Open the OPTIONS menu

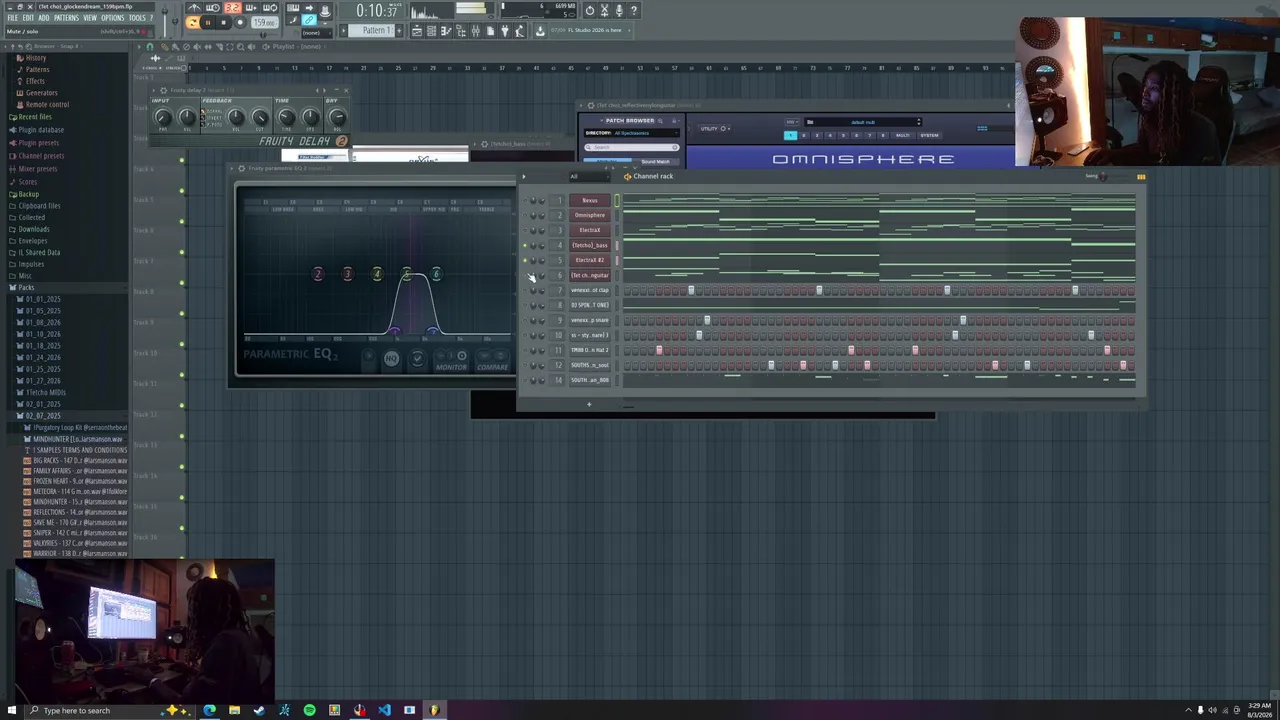tap(113, 18)
